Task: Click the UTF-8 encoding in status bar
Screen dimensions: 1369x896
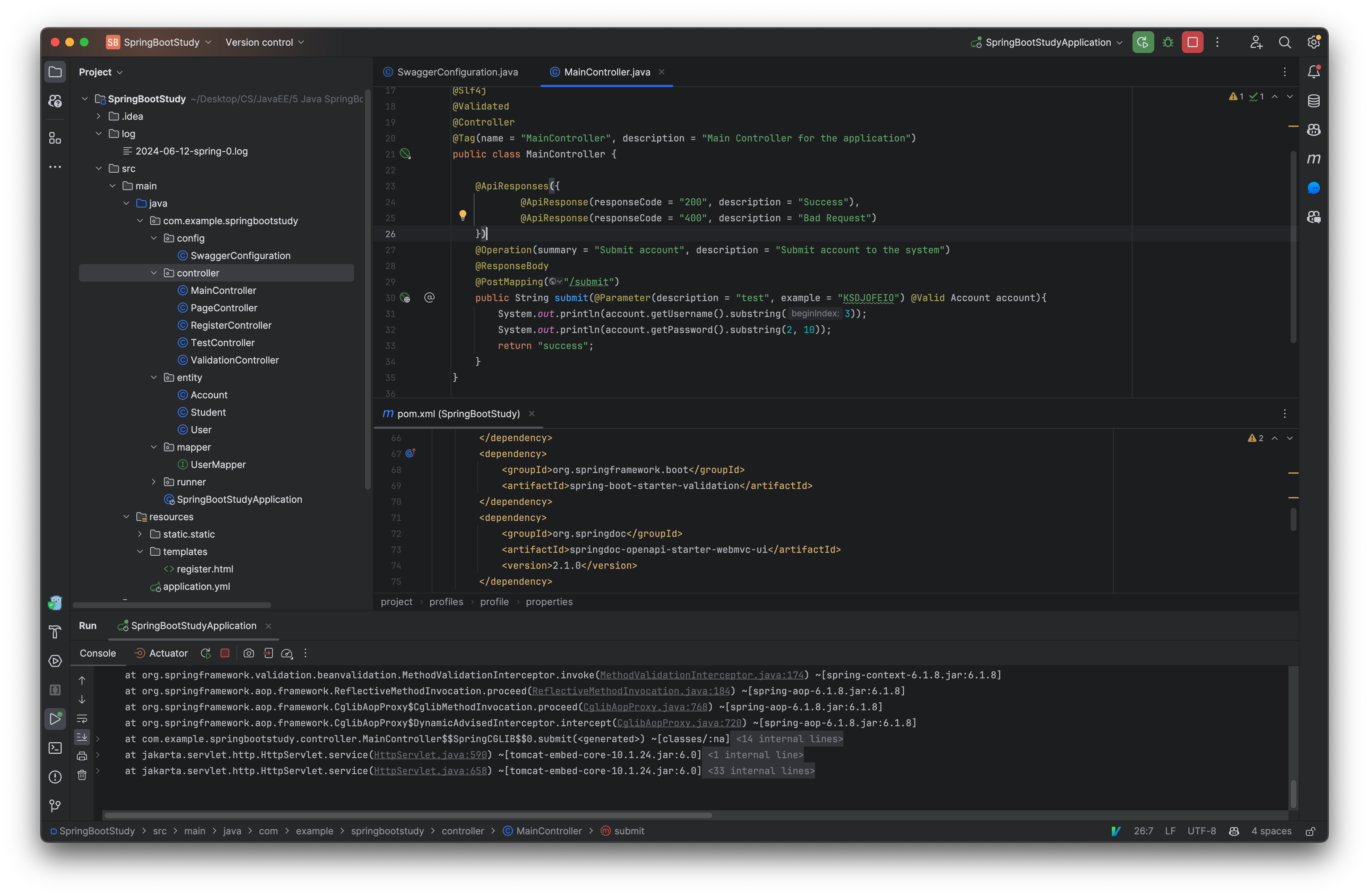Action: point(1202,831)
